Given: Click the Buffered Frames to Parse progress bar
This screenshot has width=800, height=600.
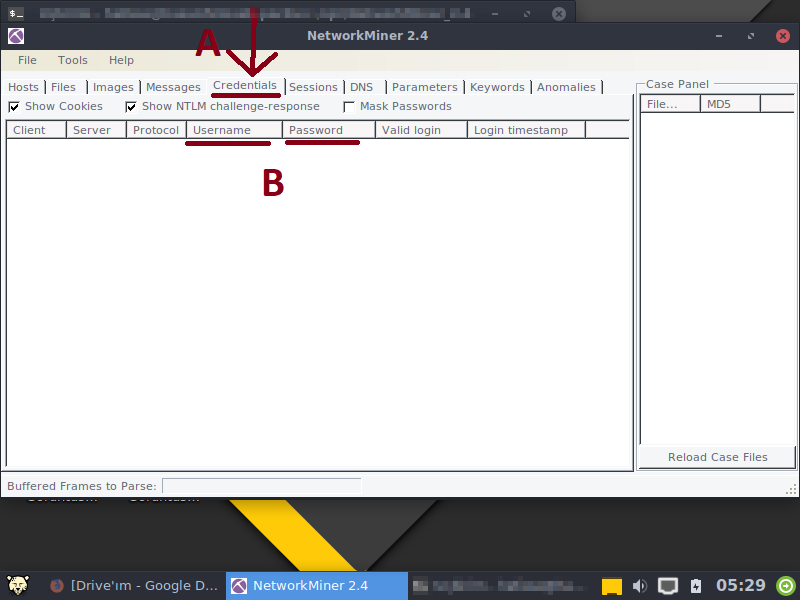Looking at the screenshot, I should click(262, 486).
